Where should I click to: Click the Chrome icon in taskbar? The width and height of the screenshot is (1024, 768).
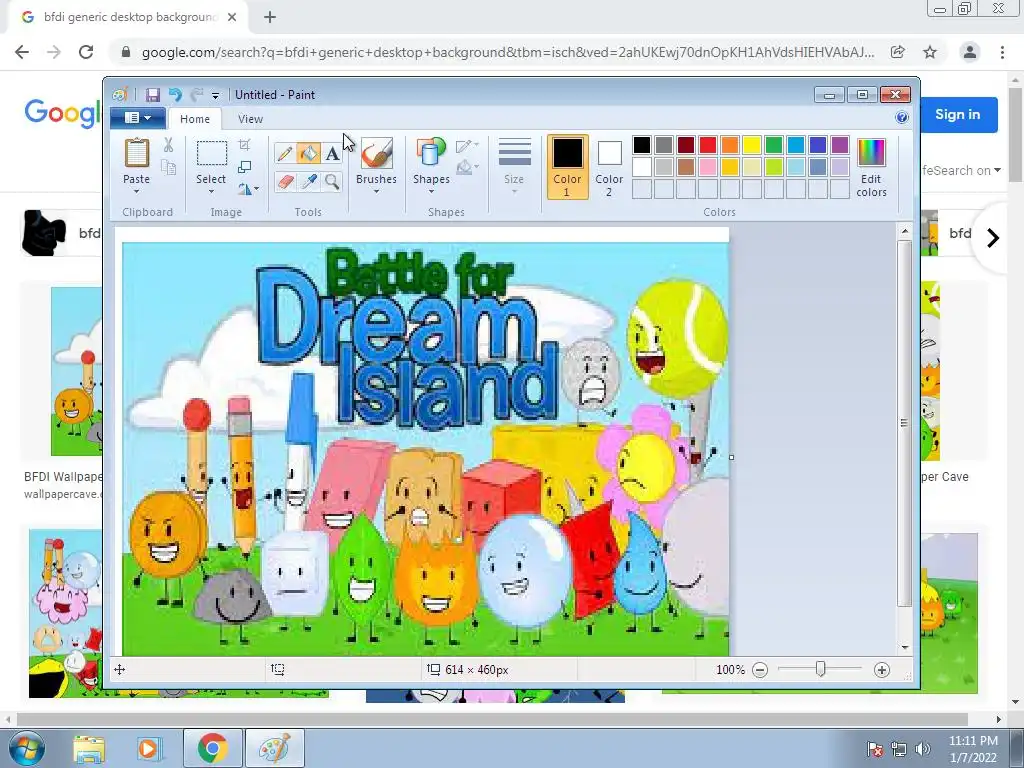(x=212, y=748)
